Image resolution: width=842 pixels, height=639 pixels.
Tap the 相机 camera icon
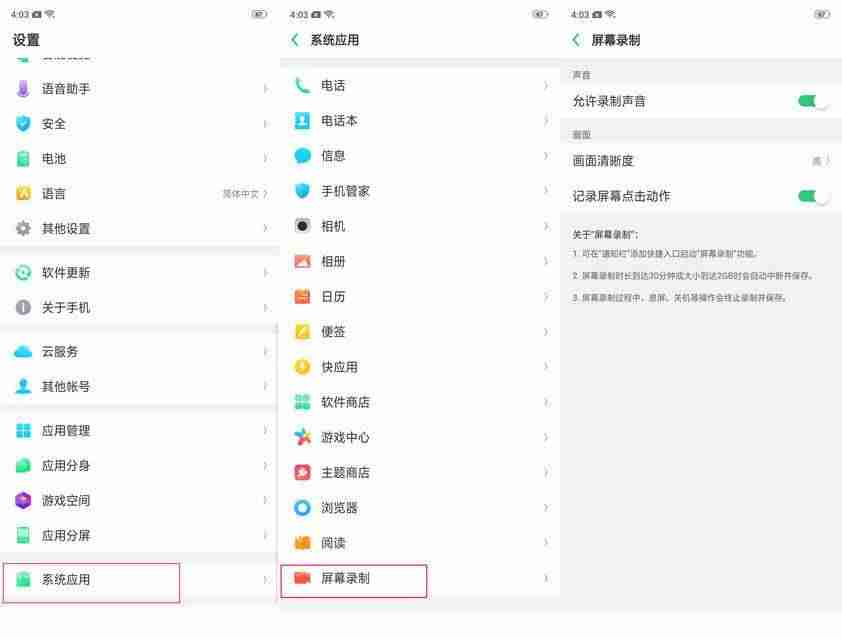302,226
